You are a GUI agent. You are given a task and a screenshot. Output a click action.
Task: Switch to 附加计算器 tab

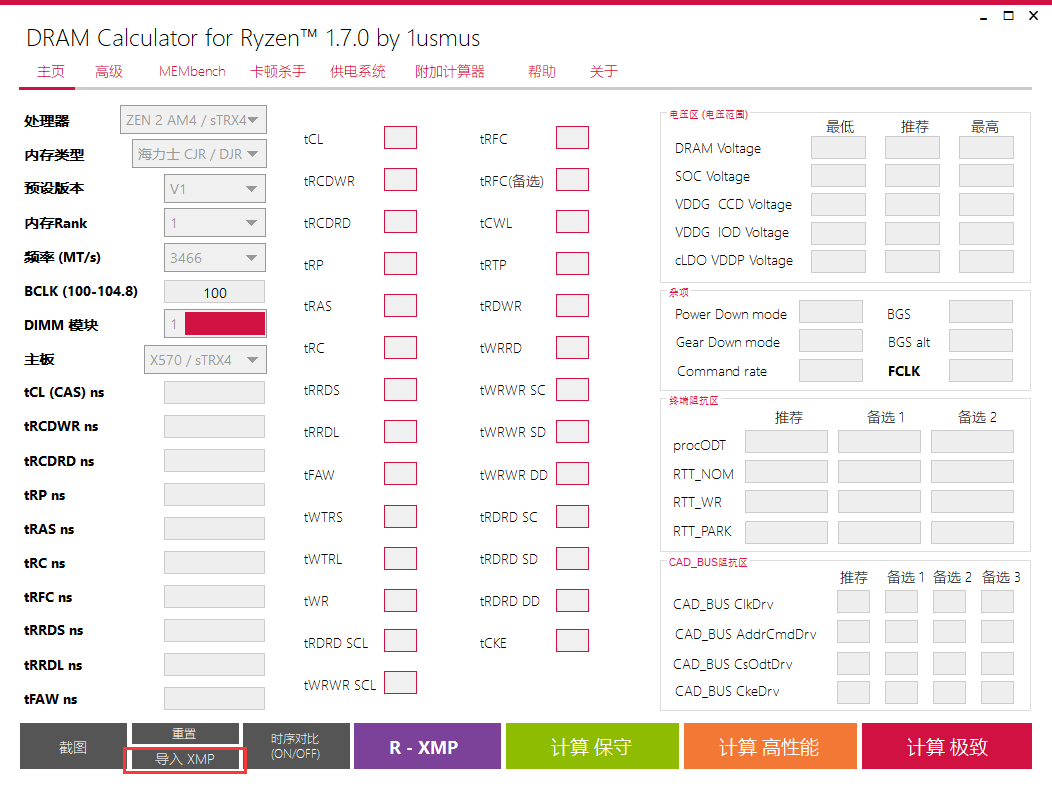(450, 72)
